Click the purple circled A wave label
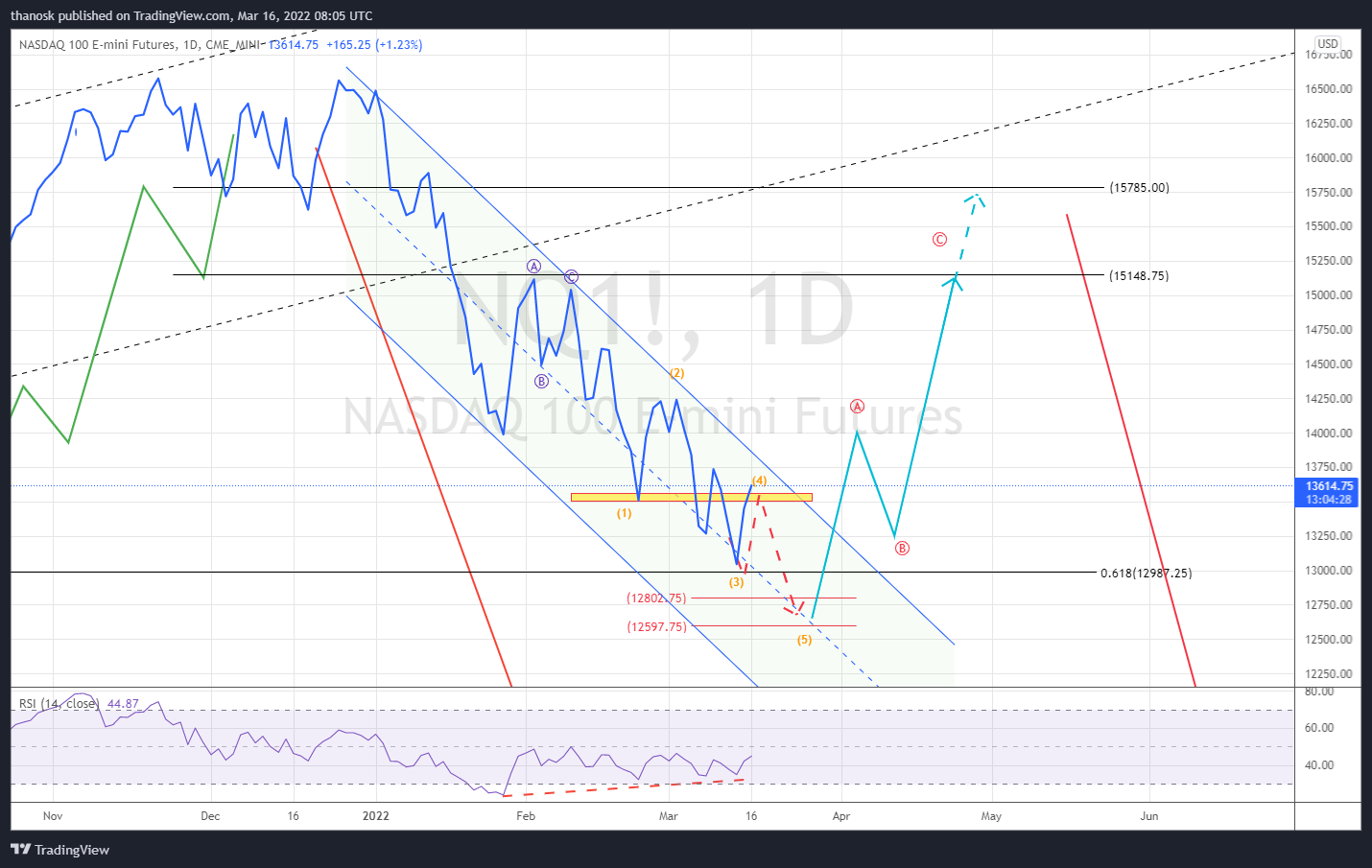Image resolution: width=1372 pixels, height=868 pixels. 534,267
